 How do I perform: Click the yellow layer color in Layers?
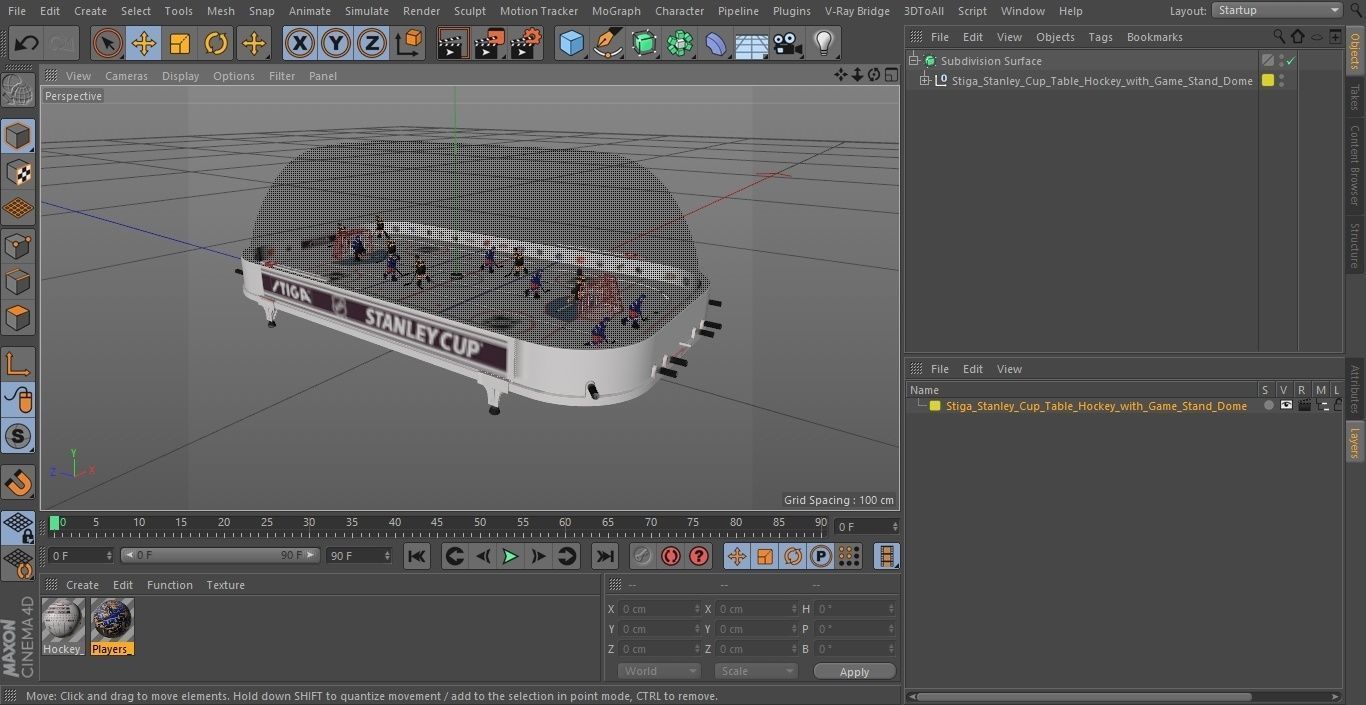pyautogui.click(x=935, y=406)
